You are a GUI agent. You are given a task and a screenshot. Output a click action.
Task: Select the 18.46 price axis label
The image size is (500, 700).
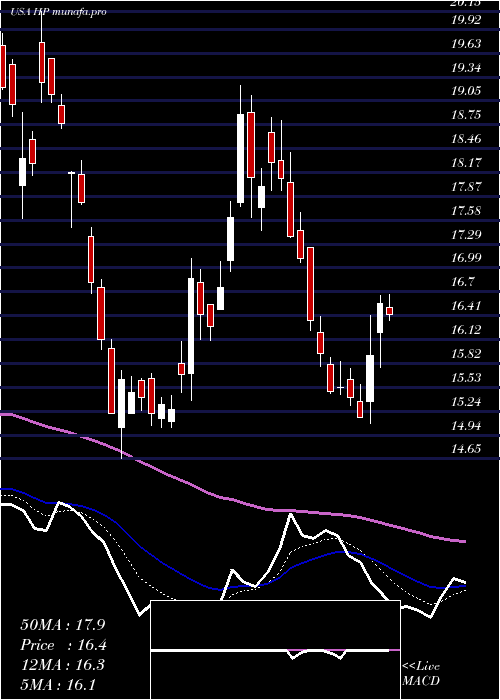tap(467, 139)
